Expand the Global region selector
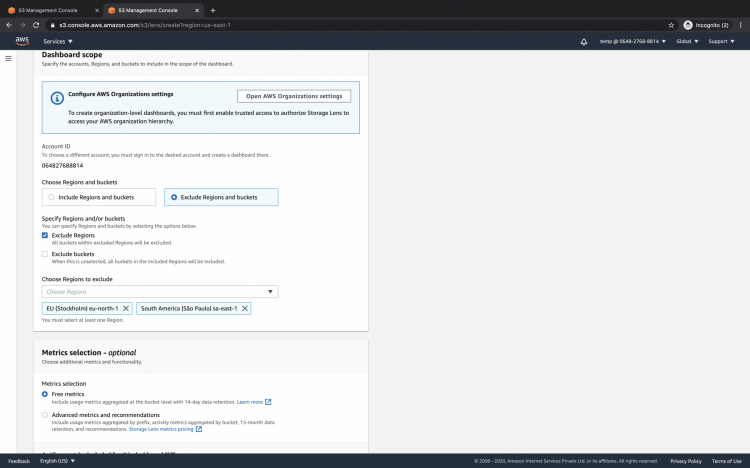750x468 pixels. pos(688,42)
